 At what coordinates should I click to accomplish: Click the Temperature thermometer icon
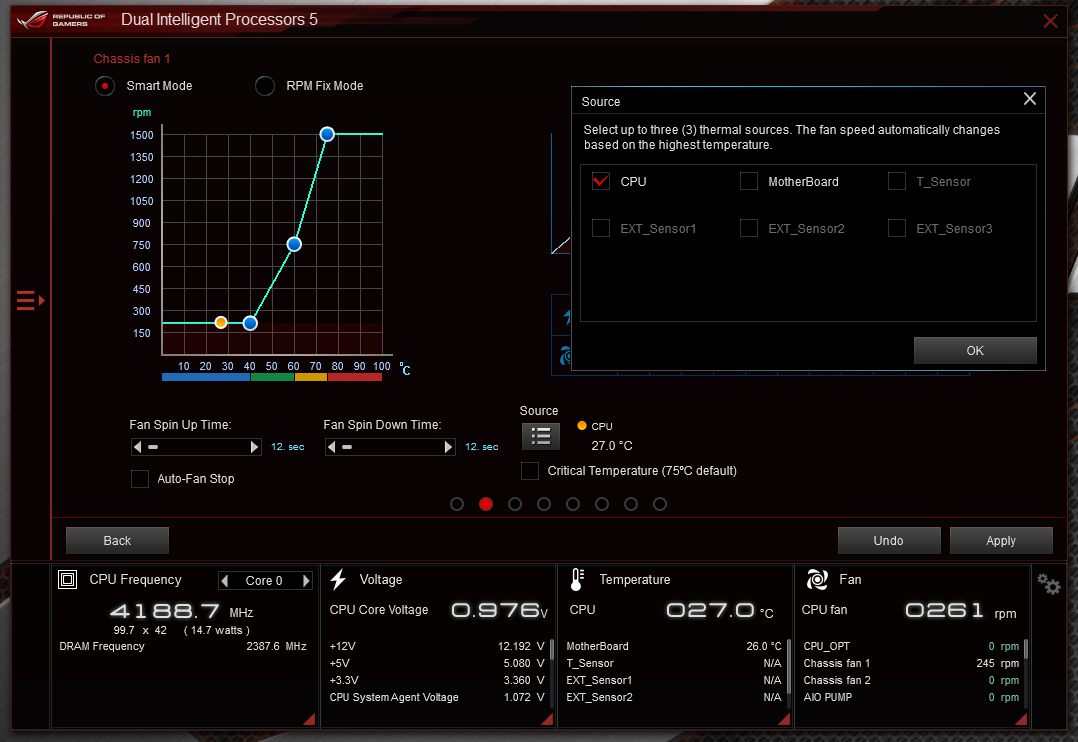tap(577, 580)
